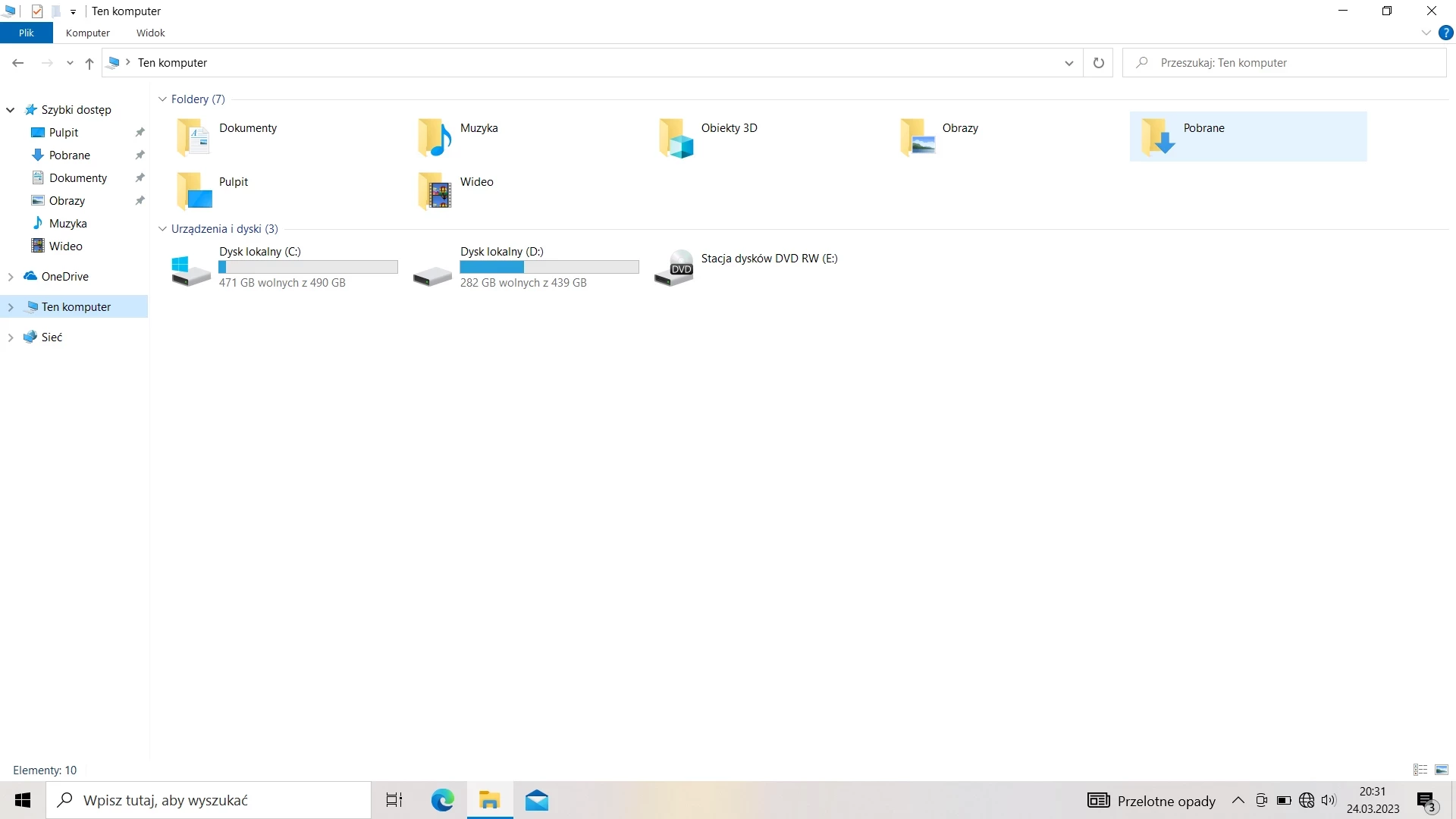Viewport: 1456px width, 819px height.
Task: Select Obrazy in the navigation pane
Action: coord(67,201)
